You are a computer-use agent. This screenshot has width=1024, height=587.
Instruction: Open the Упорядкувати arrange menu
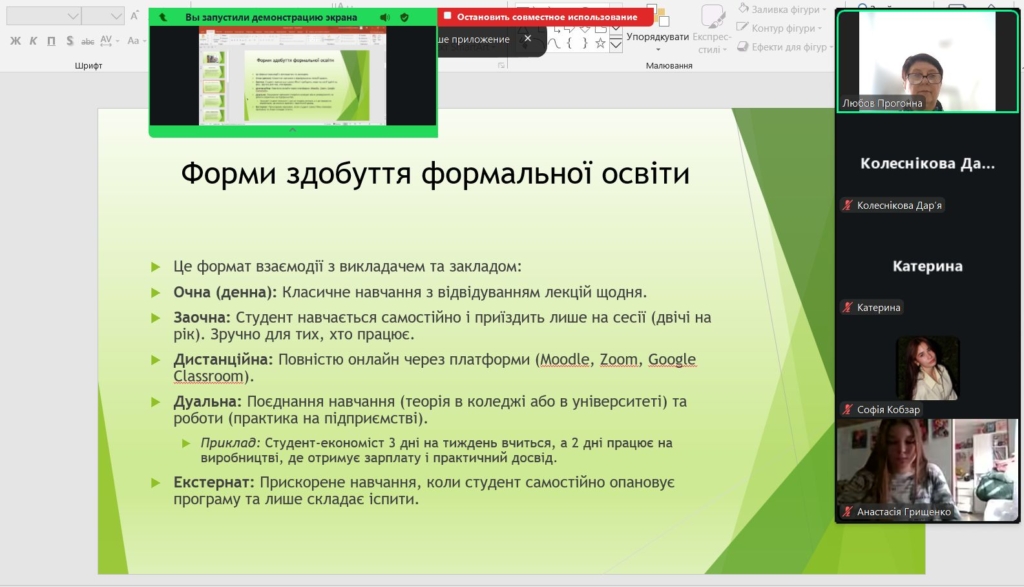coord(657,37)
